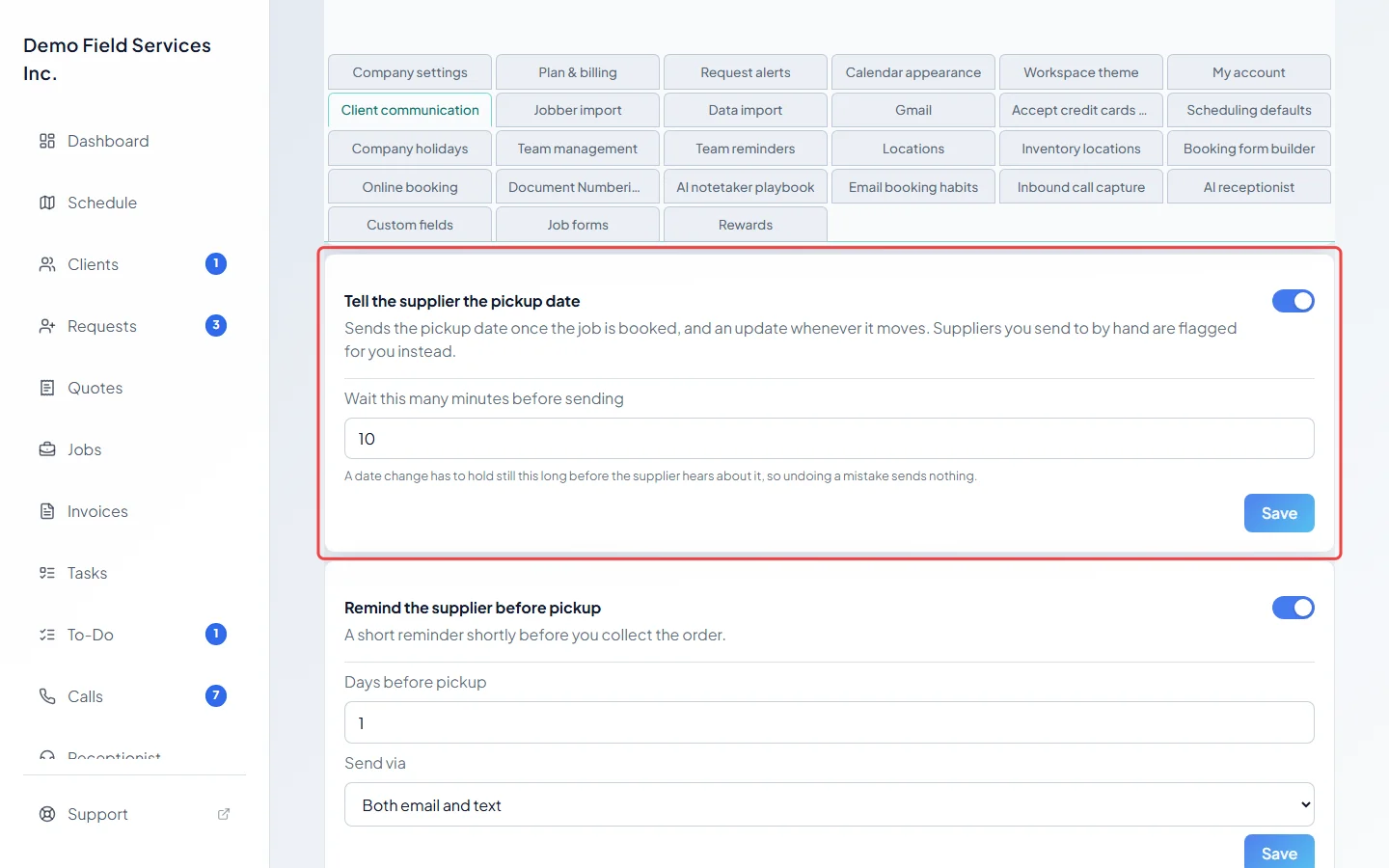
Task: Open the Tasks list icon
Action: click(x=47, y=573)
